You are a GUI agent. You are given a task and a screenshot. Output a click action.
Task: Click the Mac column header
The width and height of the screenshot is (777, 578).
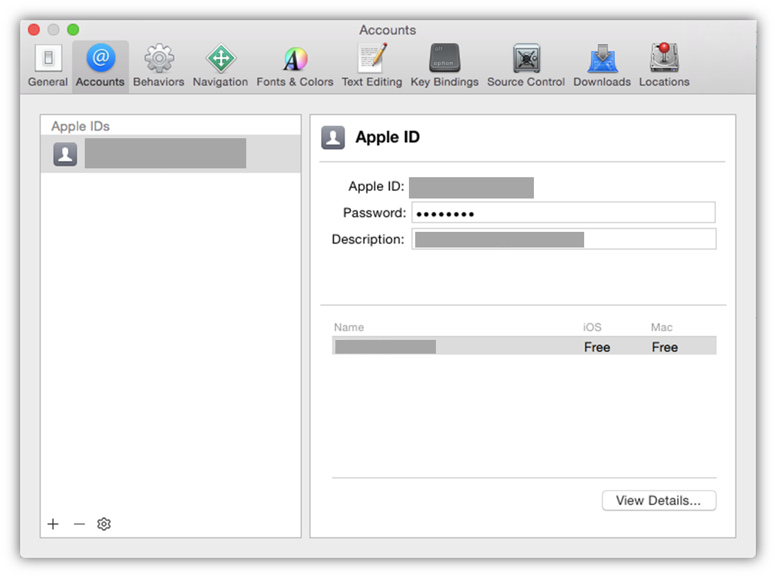point(662,327)
